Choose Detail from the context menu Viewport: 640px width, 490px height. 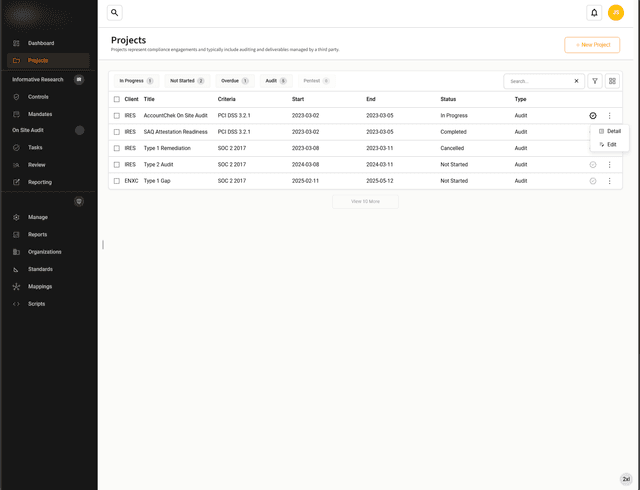click(612, 131)
